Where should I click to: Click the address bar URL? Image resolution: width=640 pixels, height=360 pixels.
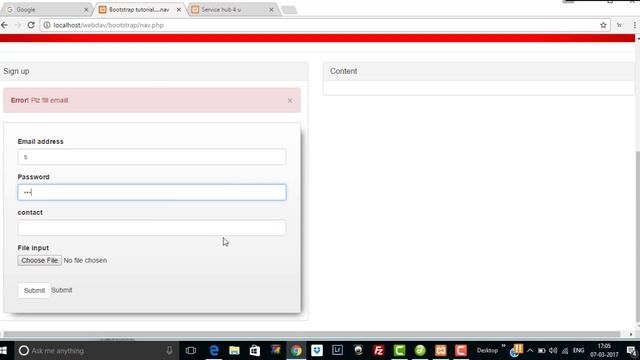(x=109, y=25)
